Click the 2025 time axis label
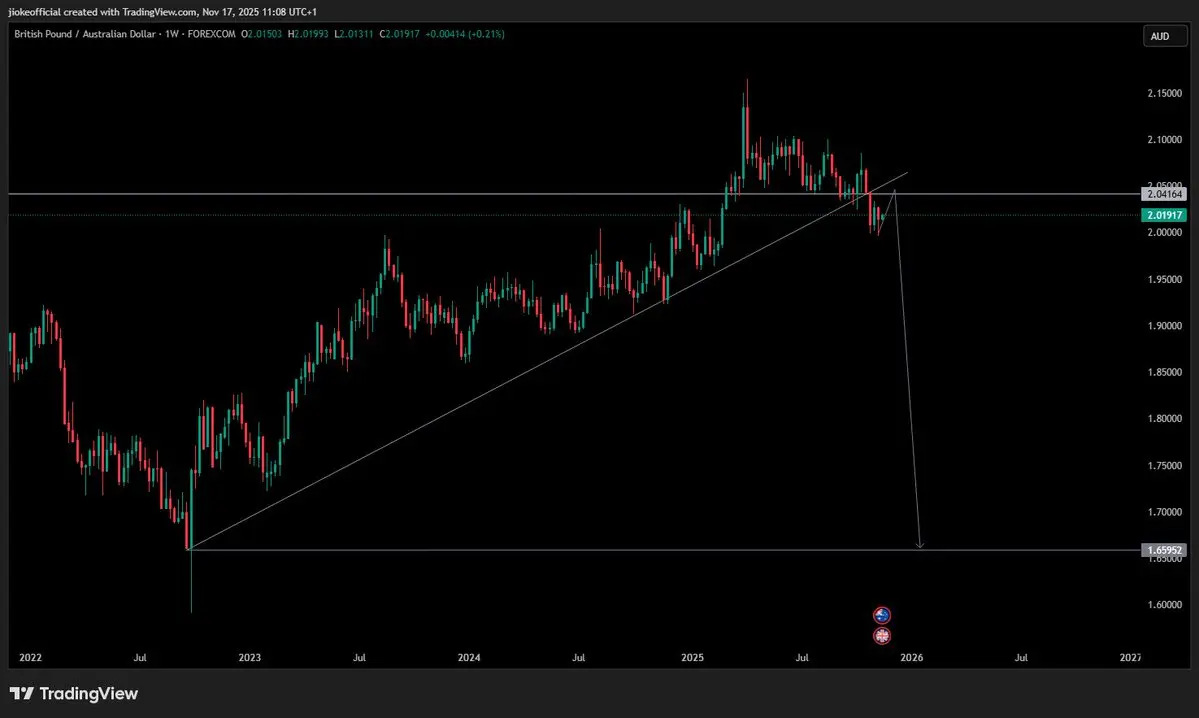 click(692, 658)
